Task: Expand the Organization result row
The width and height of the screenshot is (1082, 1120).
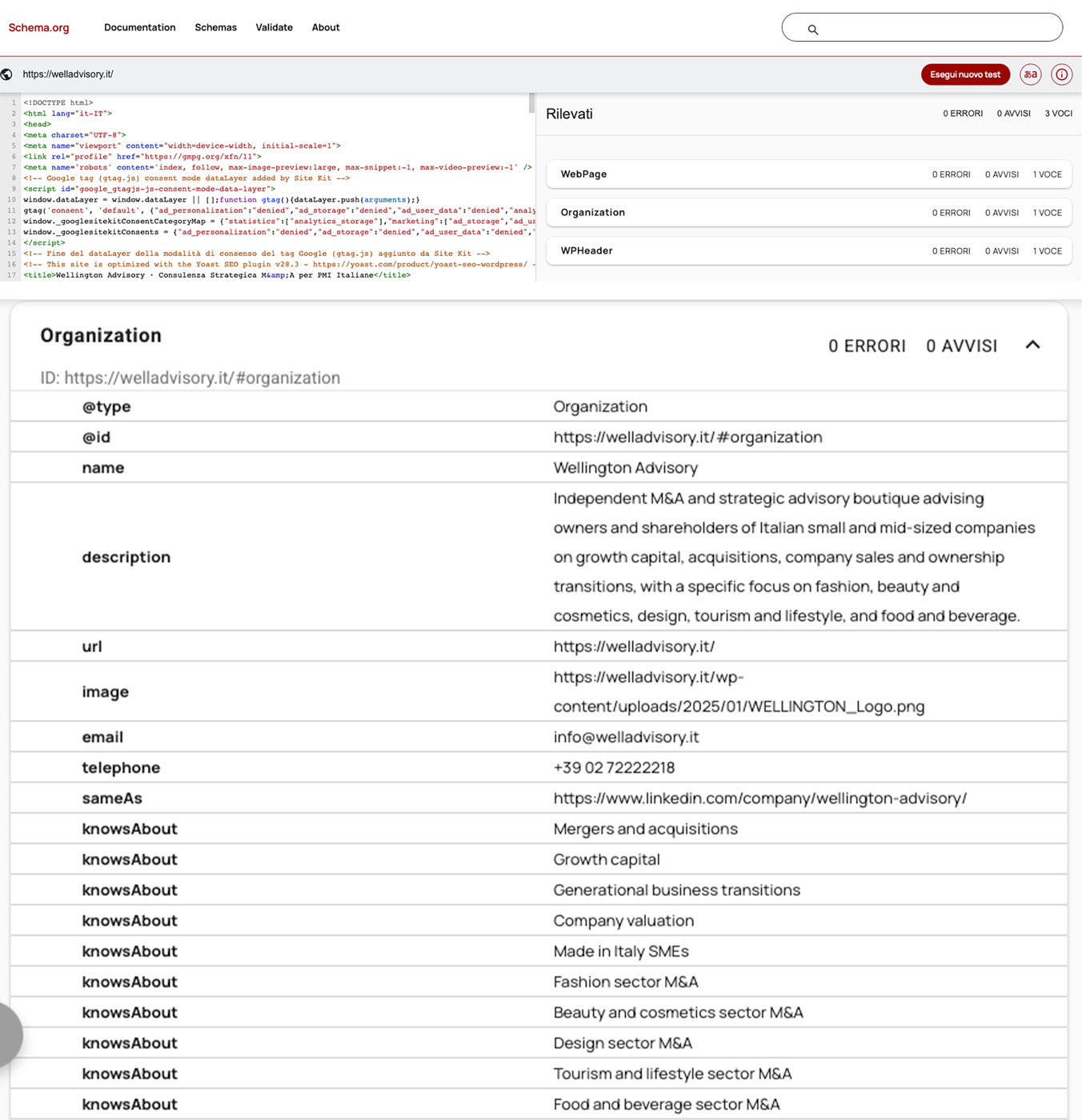Action: pos(808,212)
